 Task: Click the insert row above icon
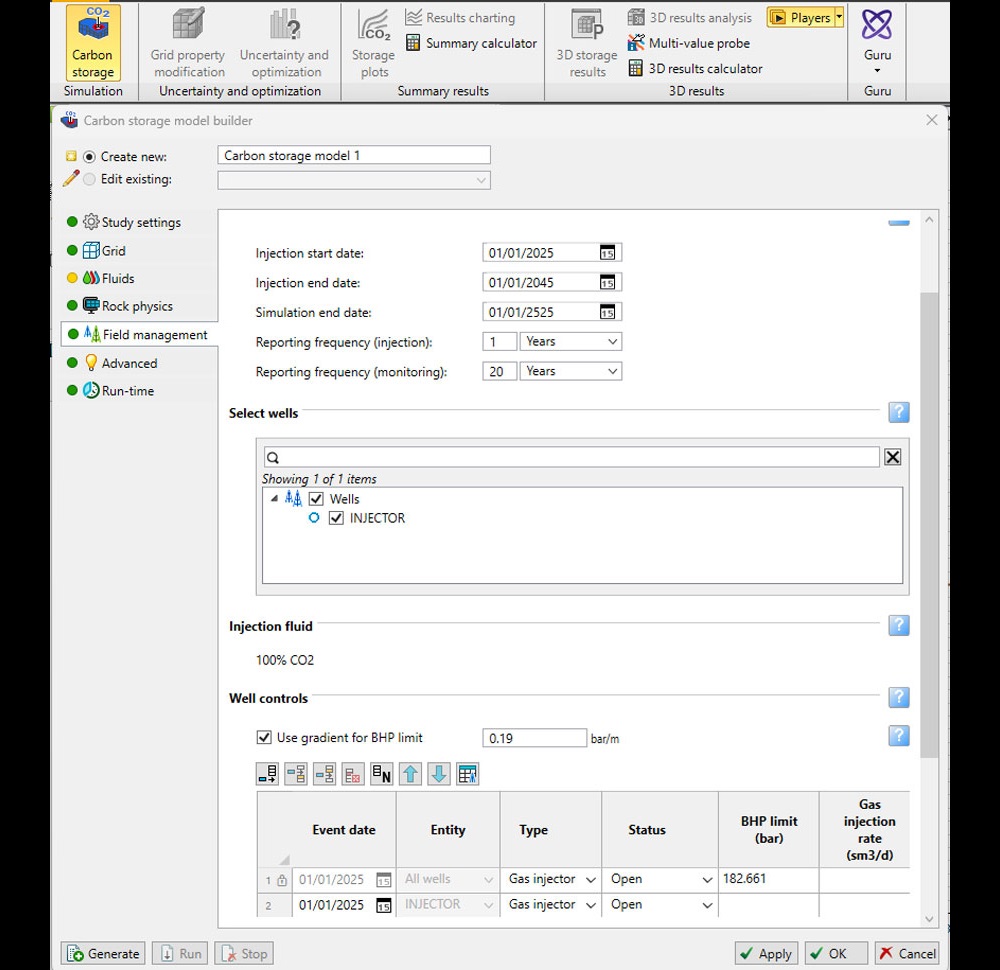pyautogui.click(x=296, y=774)
